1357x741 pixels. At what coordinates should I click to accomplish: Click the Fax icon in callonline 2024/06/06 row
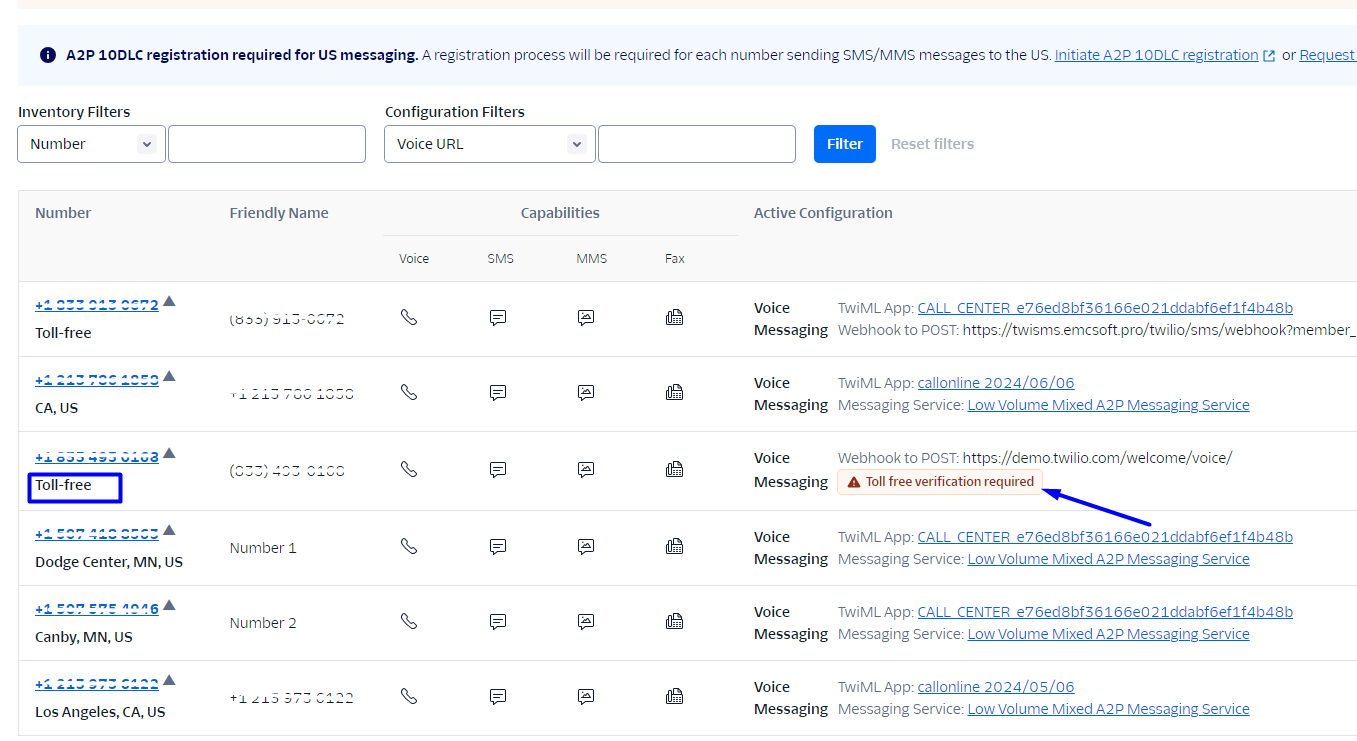tap(674, 392)
